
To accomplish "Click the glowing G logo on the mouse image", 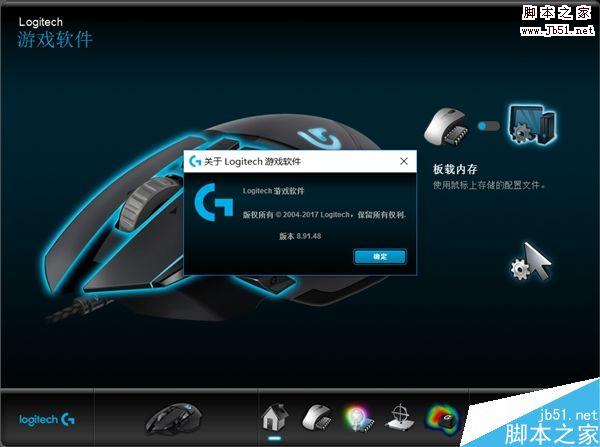I will pos(320,139).
